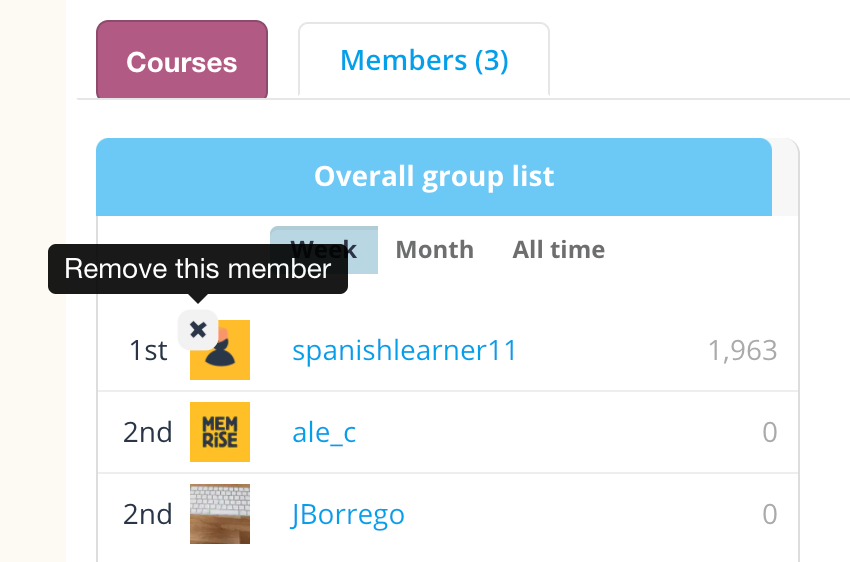Click the 2nd rank beside ale_c
This screenshot has width=850, height=562.
tap(148, 433)
